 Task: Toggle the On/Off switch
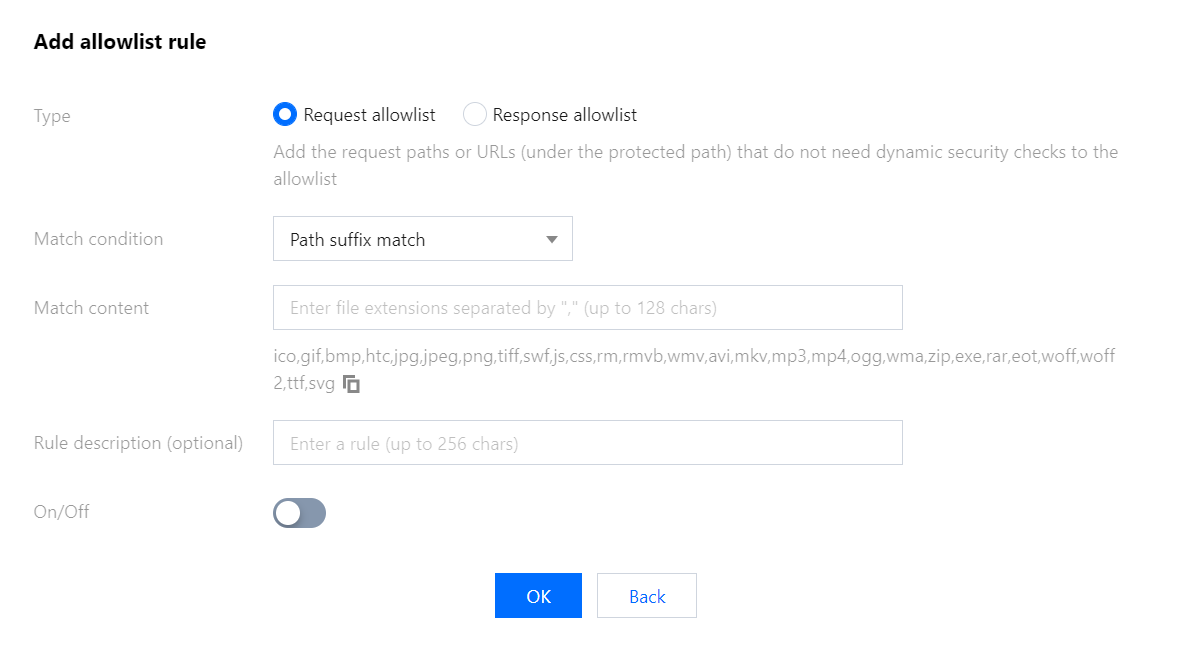(299, 513)
